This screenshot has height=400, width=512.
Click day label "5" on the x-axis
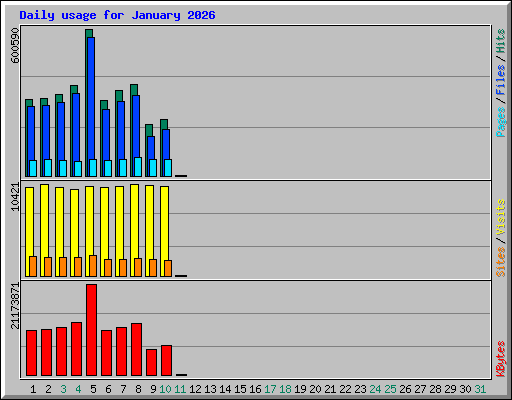93,389
